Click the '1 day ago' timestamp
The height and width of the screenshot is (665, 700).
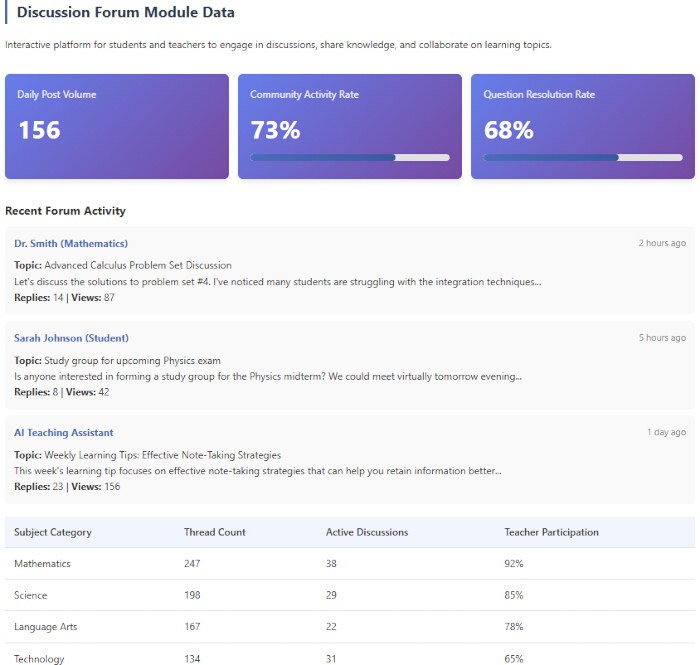667,432
